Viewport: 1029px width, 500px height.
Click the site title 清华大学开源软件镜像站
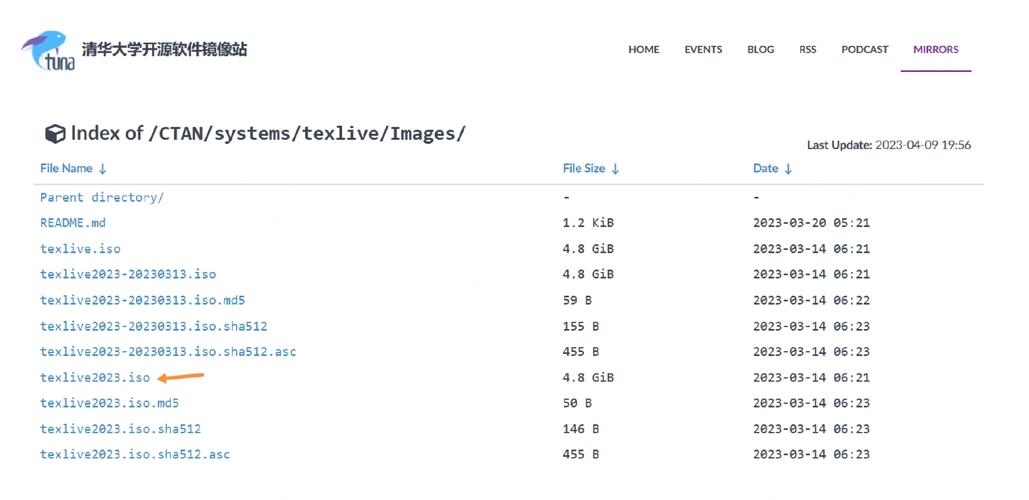164,49
